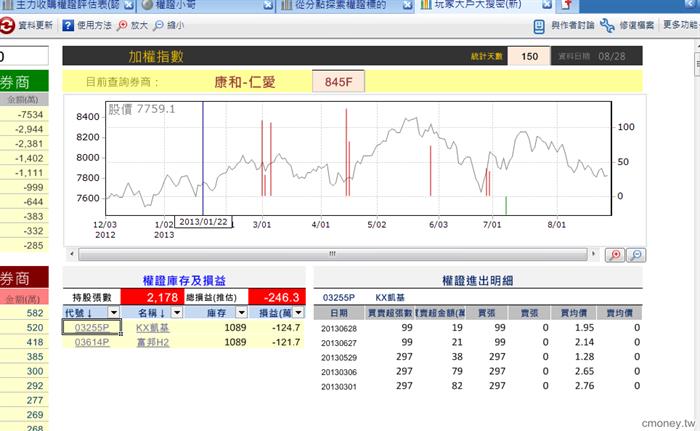The image size is (700, 431).
Task: Click the 買均價 value 2.76
Action: pyautogui.click(x=584, y=386)
